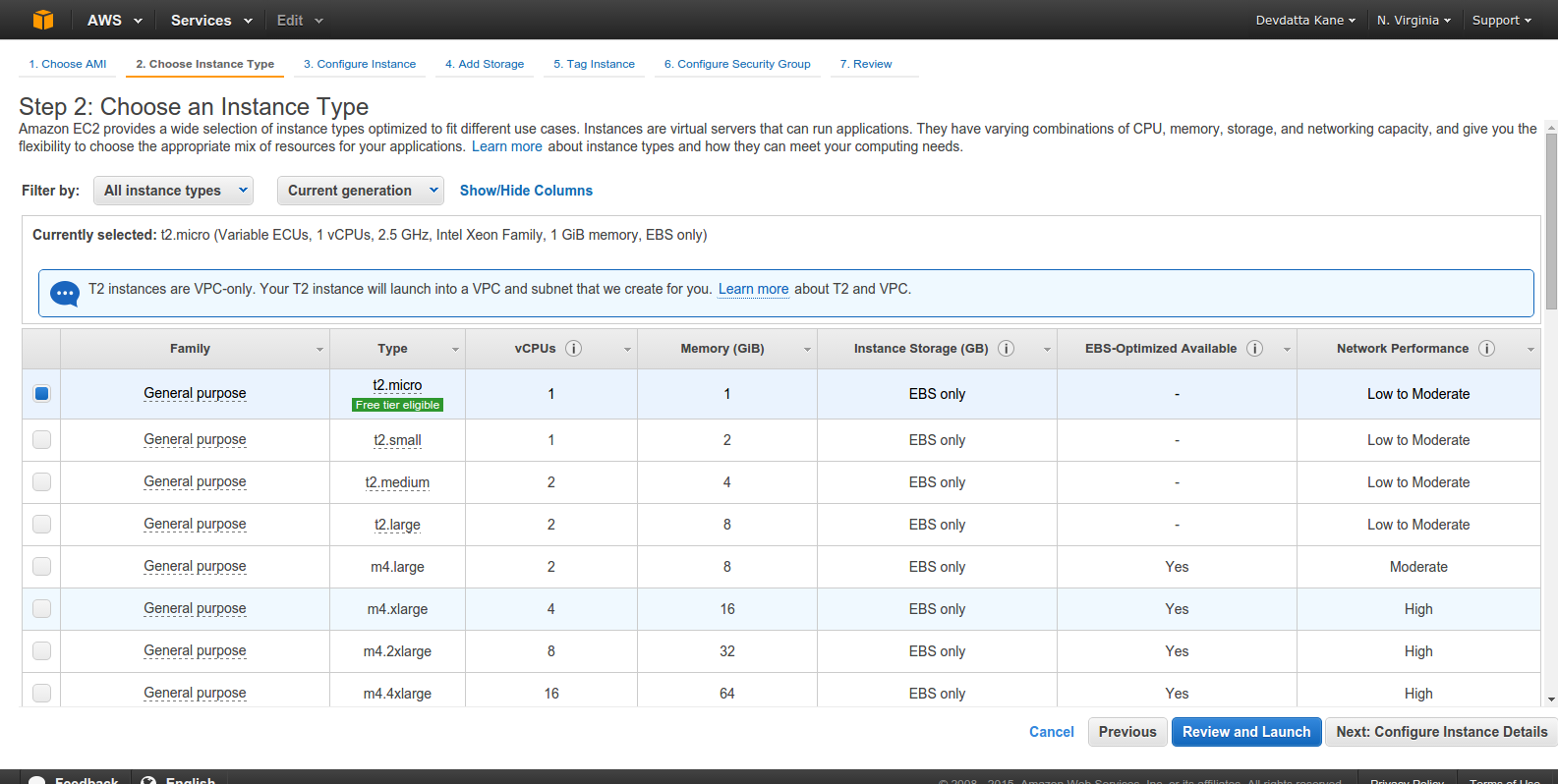Click Next: Configure Instance Details button
1558x784 pixels.
(x=1441, y=732)
